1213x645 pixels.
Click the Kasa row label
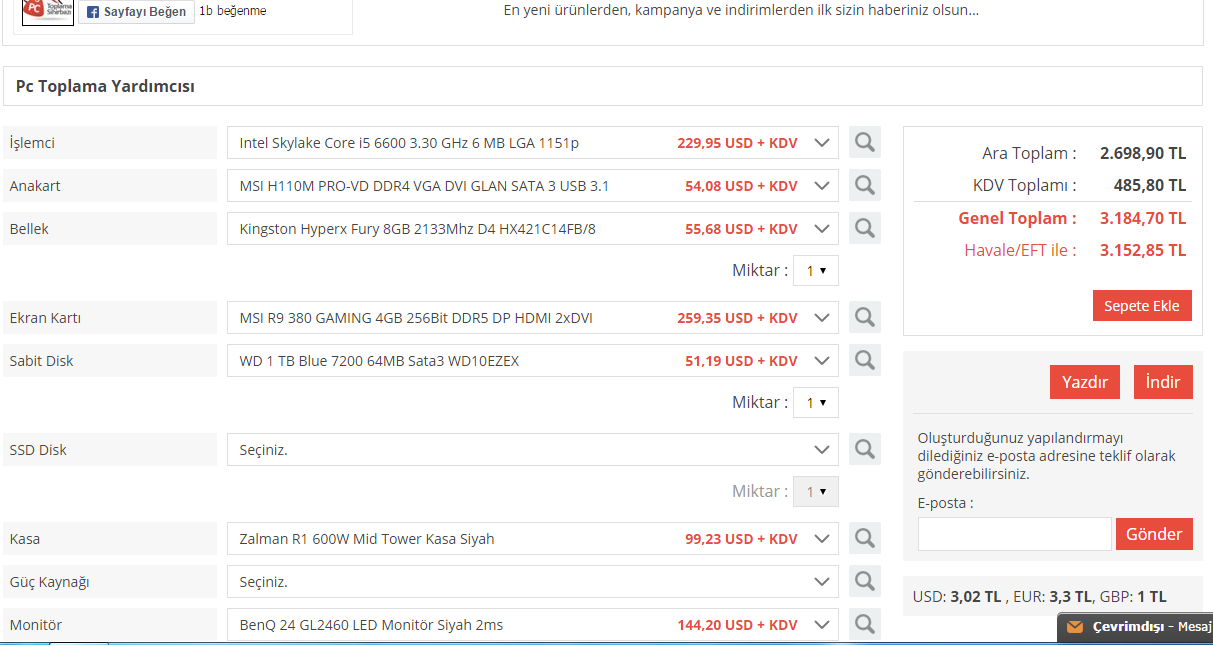coord(25,539)
